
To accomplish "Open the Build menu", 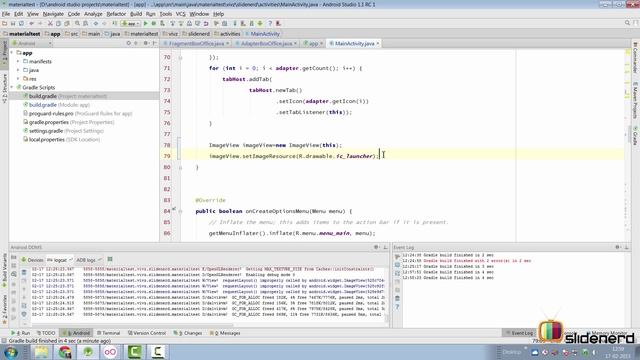I will [x=136, y=14].
